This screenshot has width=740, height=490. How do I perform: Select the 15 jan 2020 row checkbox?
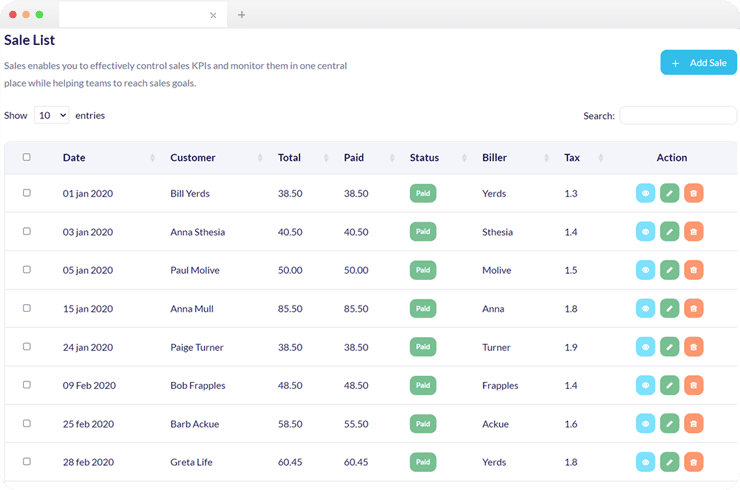(27, 308)
